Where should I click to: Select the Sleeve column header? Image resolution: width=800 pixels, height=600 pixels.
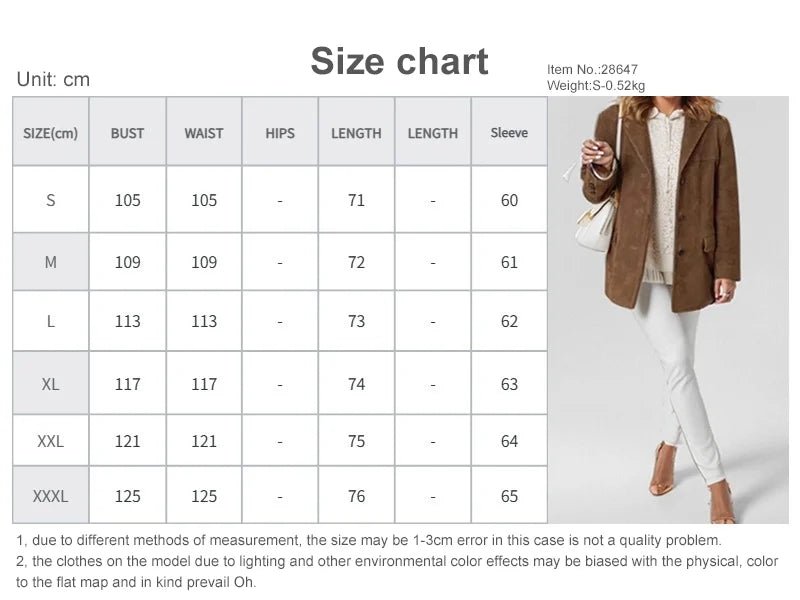click(x=509, y=133)
